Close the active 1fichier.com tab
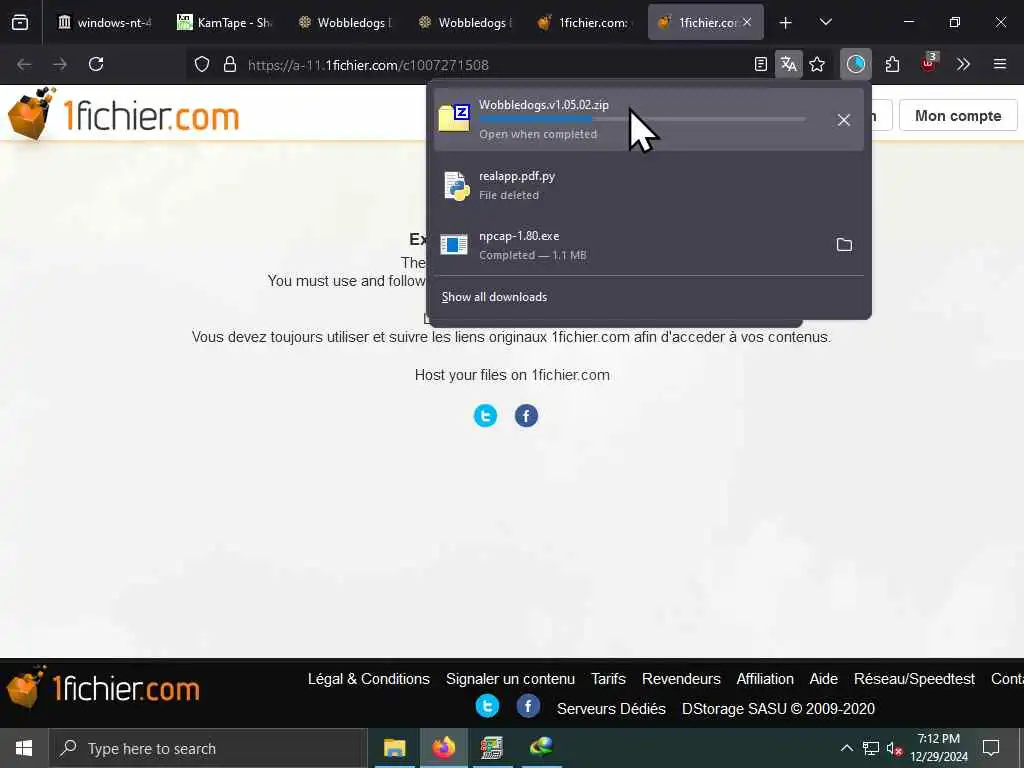This screenshot has width=1024, height=768. (x=747, y=22)
